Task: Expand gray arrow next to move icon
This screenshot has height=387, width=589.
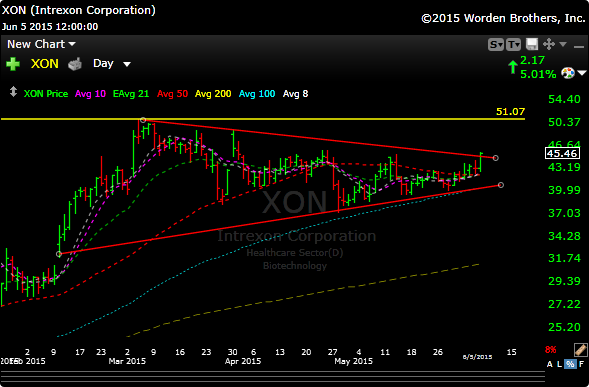Action: [563, 44]
